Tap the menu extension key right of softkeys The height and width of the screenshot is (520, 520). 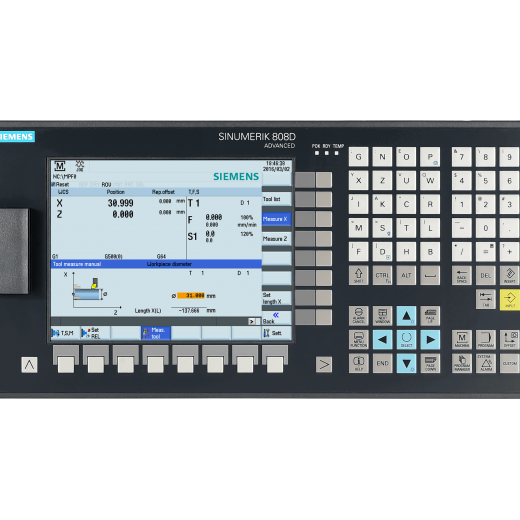324,365
